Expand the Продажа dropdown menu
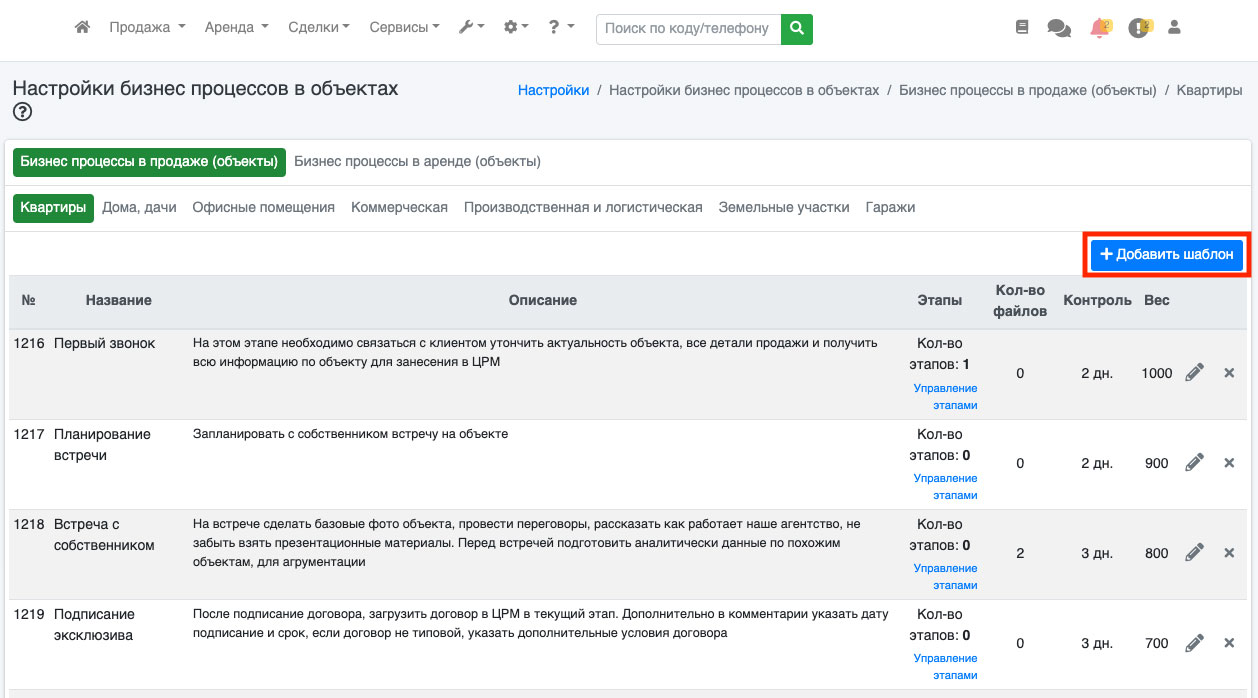1258x698 pixels. [x=147, y=28]
